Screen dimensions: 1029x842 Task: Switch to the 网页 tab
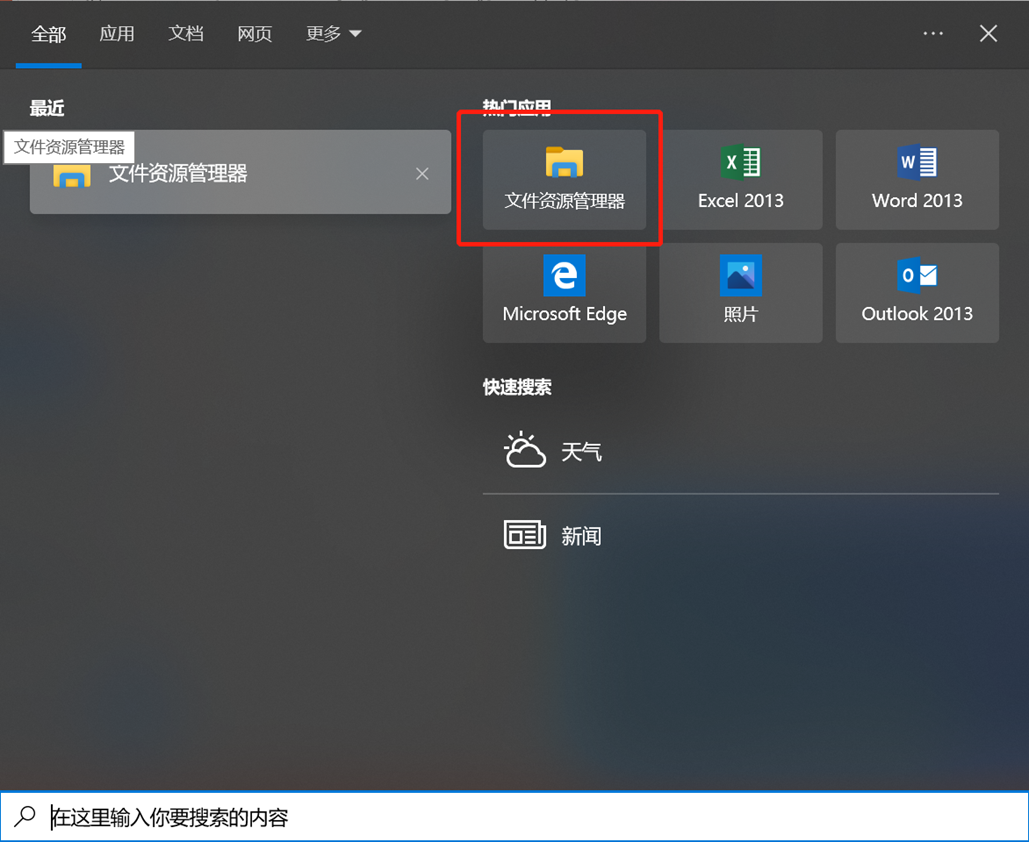[255, 33]
